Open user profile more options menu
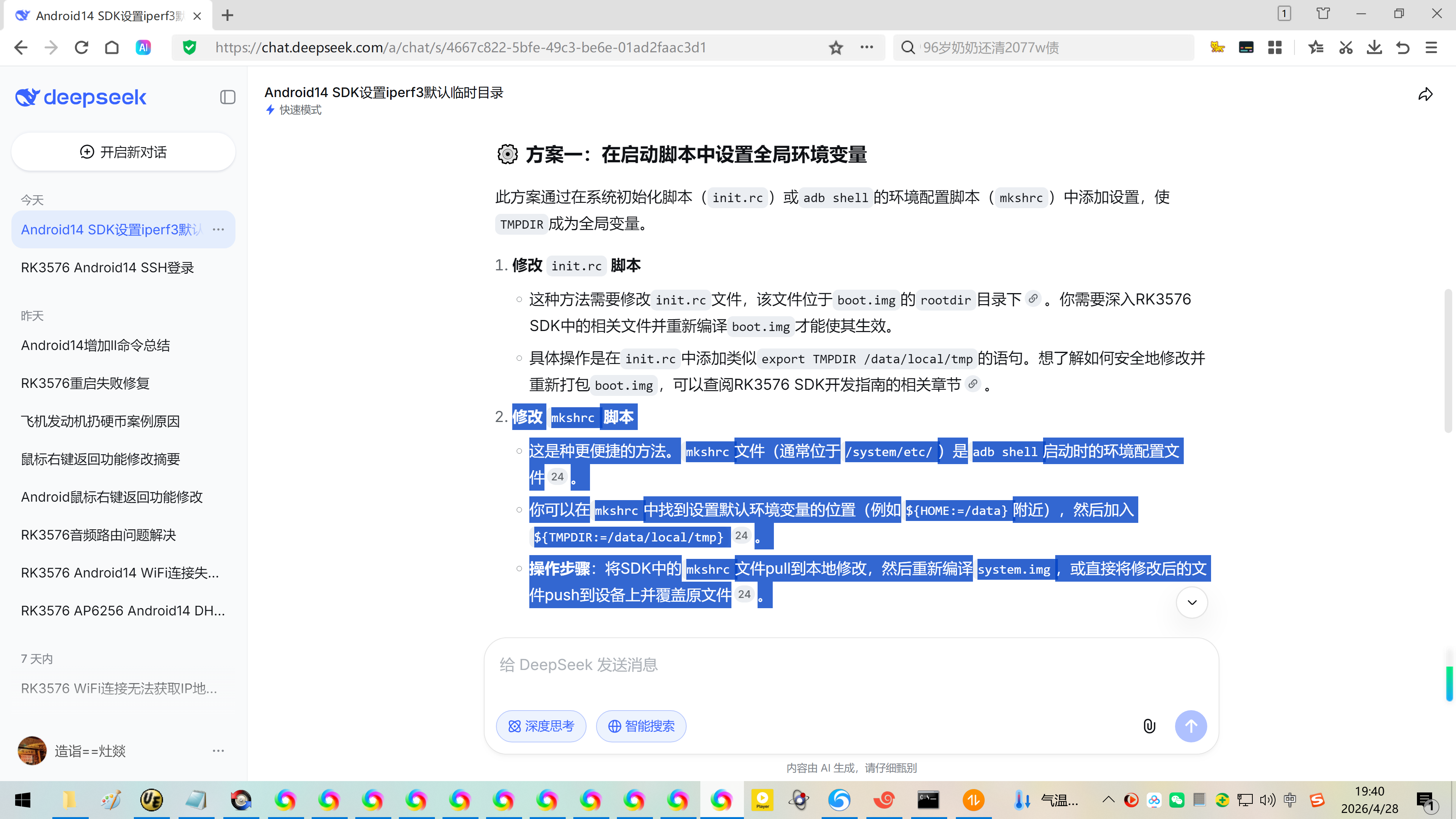The height and width of the screenshot is (819, 1456). pos(218,751)
